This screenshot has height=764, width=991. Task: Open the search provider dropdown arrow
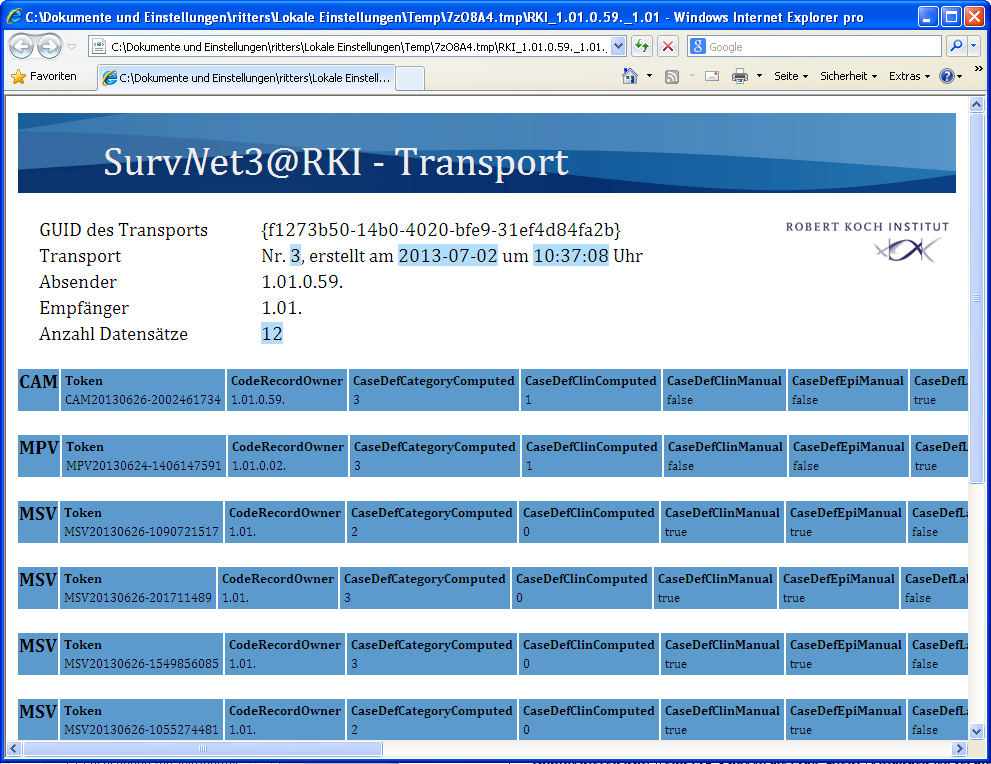click(x=974, y=47)
